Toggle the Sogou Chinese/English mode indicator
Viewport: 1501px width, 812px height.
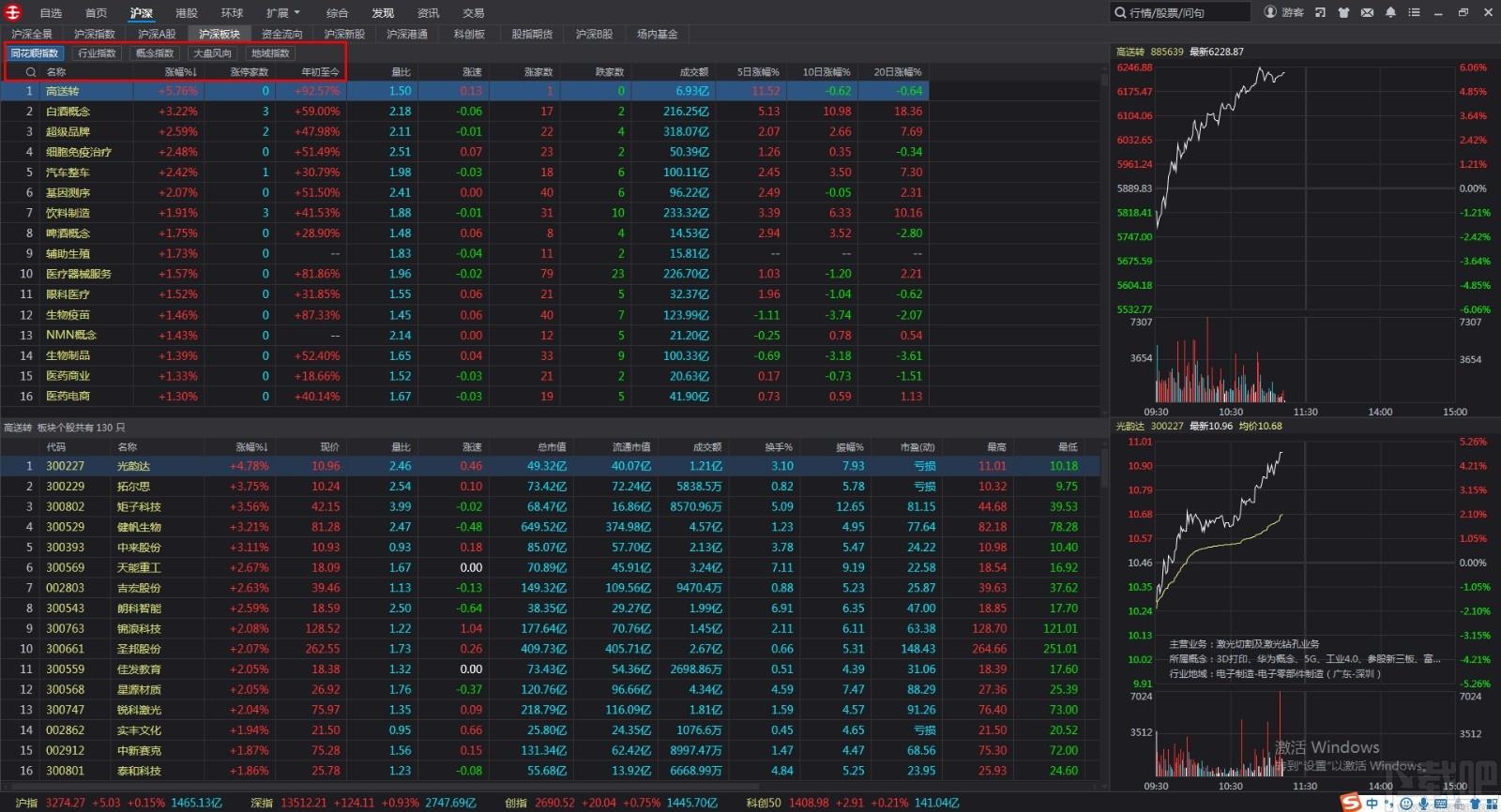pos(1372,804)
